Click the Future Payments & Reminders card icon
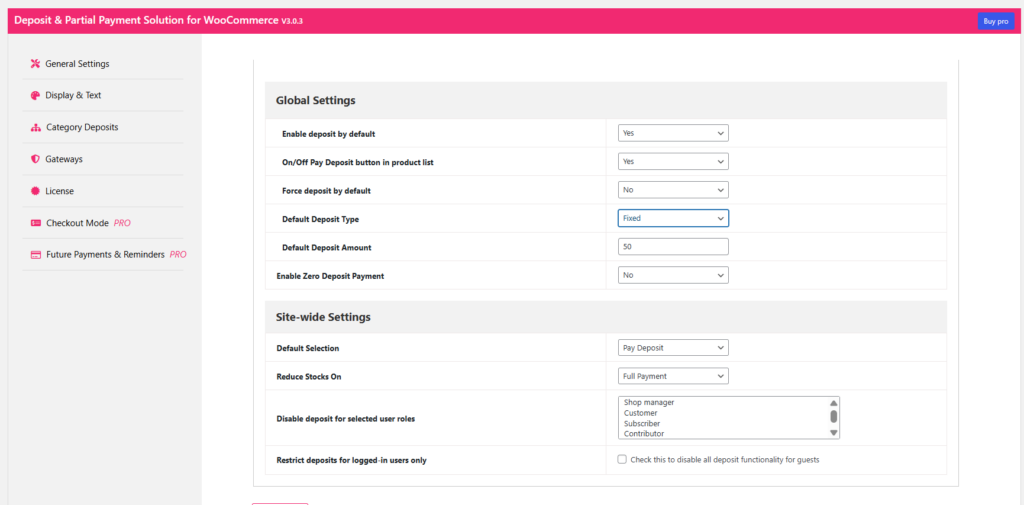 point(36,255)
